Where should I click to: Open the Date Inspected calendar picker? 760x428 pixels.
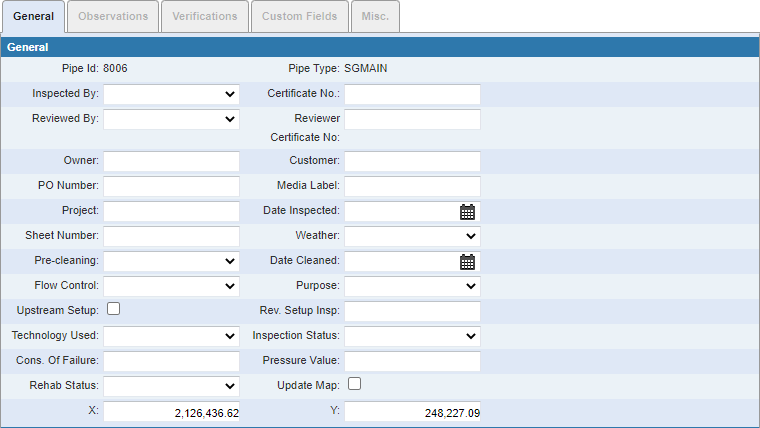[467, 212]
